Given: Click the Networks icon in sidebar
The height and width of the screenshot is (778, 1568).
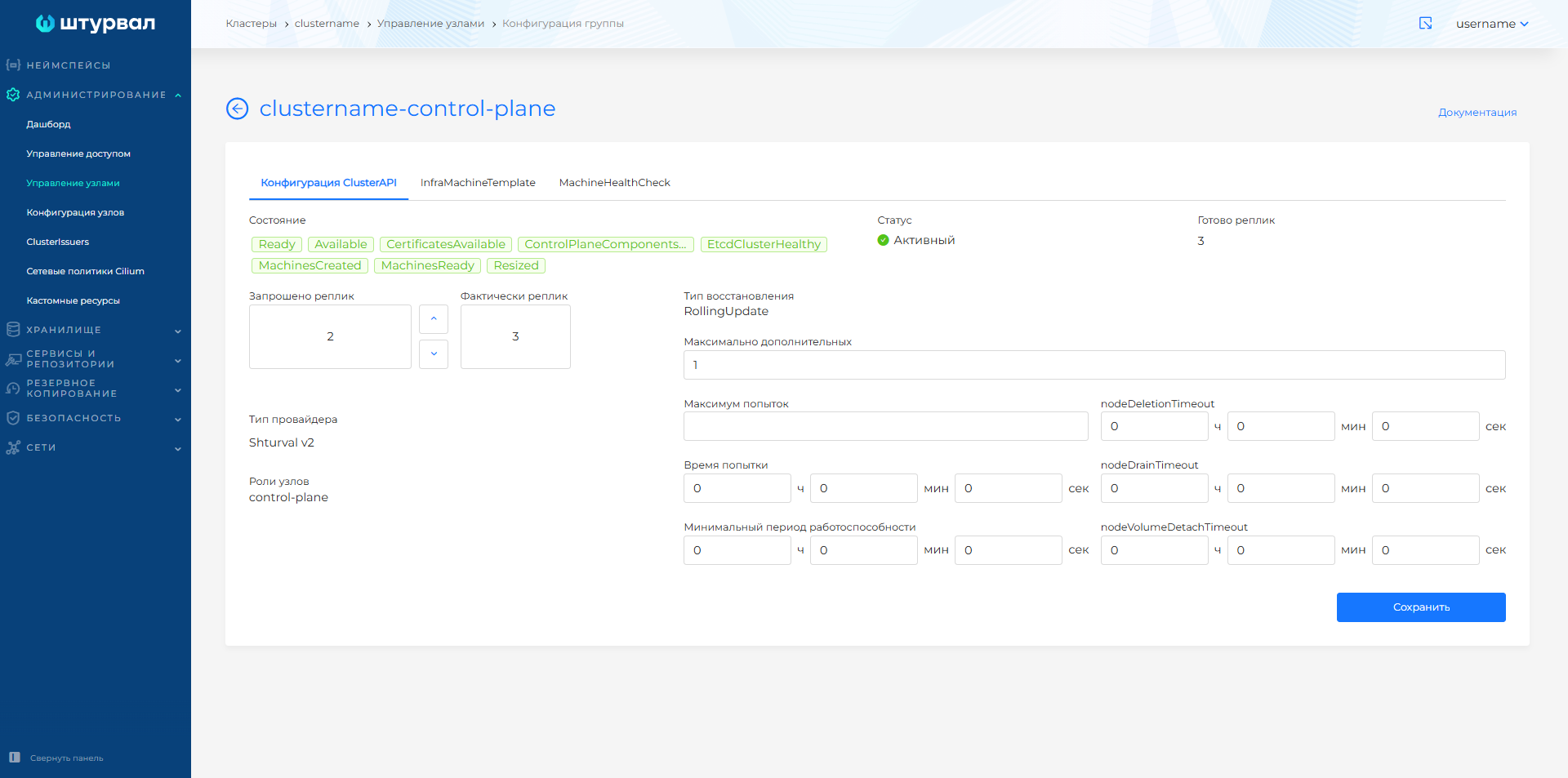Looking at the screenshot, I should [13, 447].
